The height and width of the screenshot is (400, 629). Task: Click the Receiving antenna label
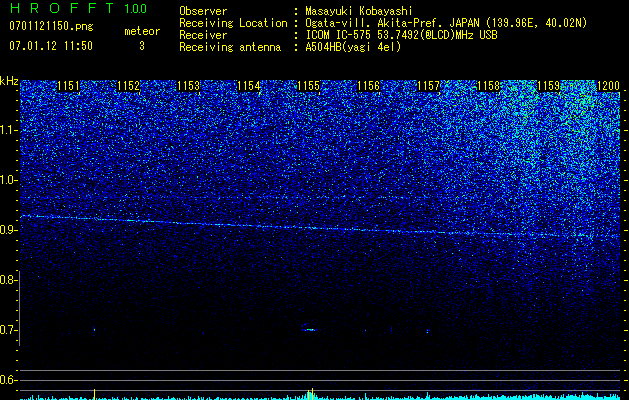(230, 47)
